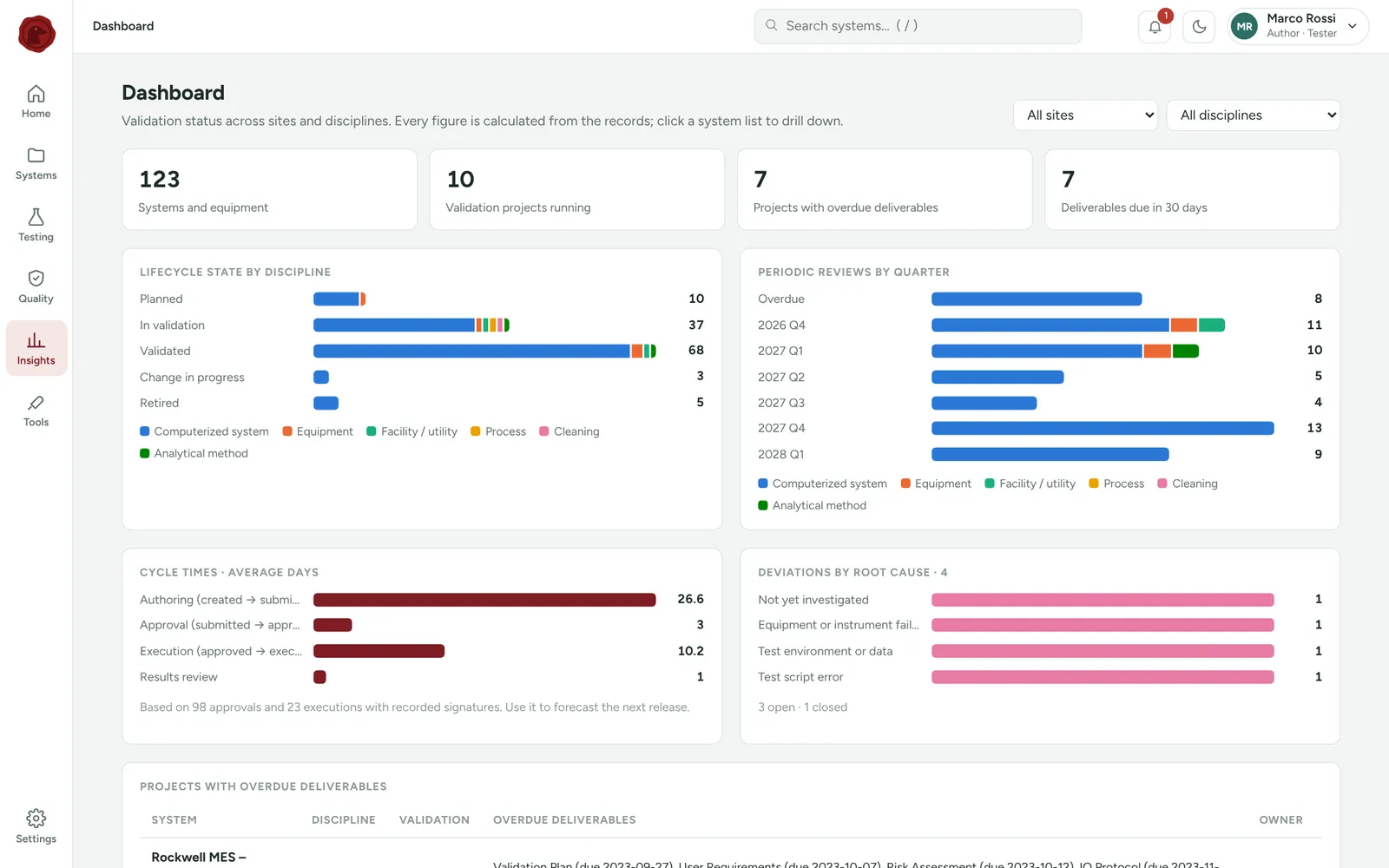Image resolution: width=1389 pixels, height=868 pixels.
Task: Open the All disciplines dropdown
Action: [1253, 115]
